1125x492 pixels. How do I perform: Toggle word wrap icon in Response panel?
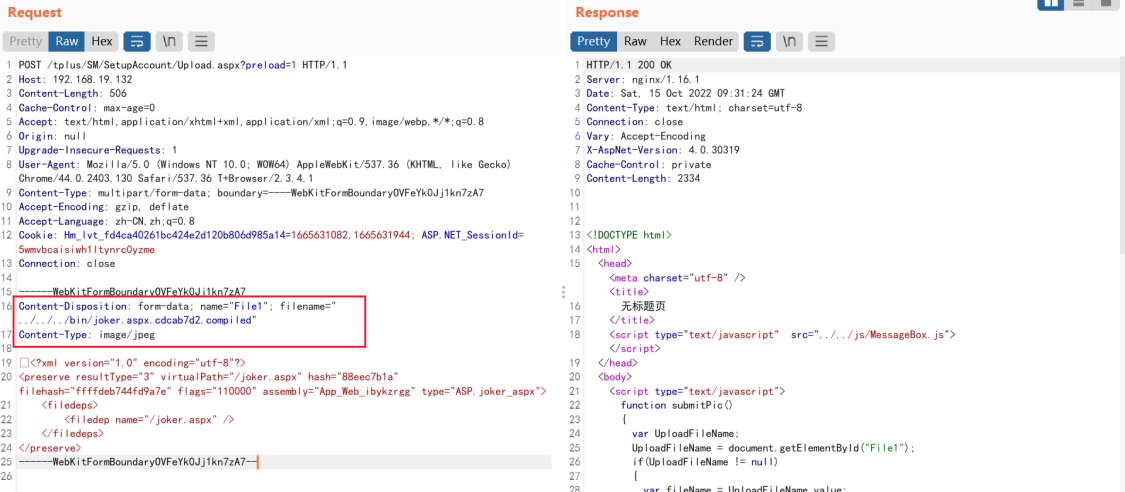tap(757, 42)
